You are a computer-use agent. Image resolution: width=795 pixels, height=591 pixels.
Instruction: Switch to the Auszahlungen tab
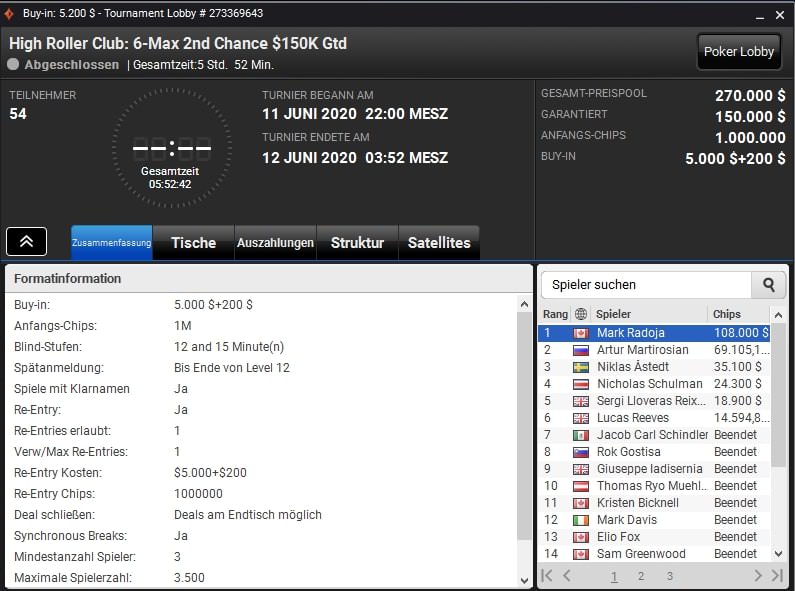point(275,243)
